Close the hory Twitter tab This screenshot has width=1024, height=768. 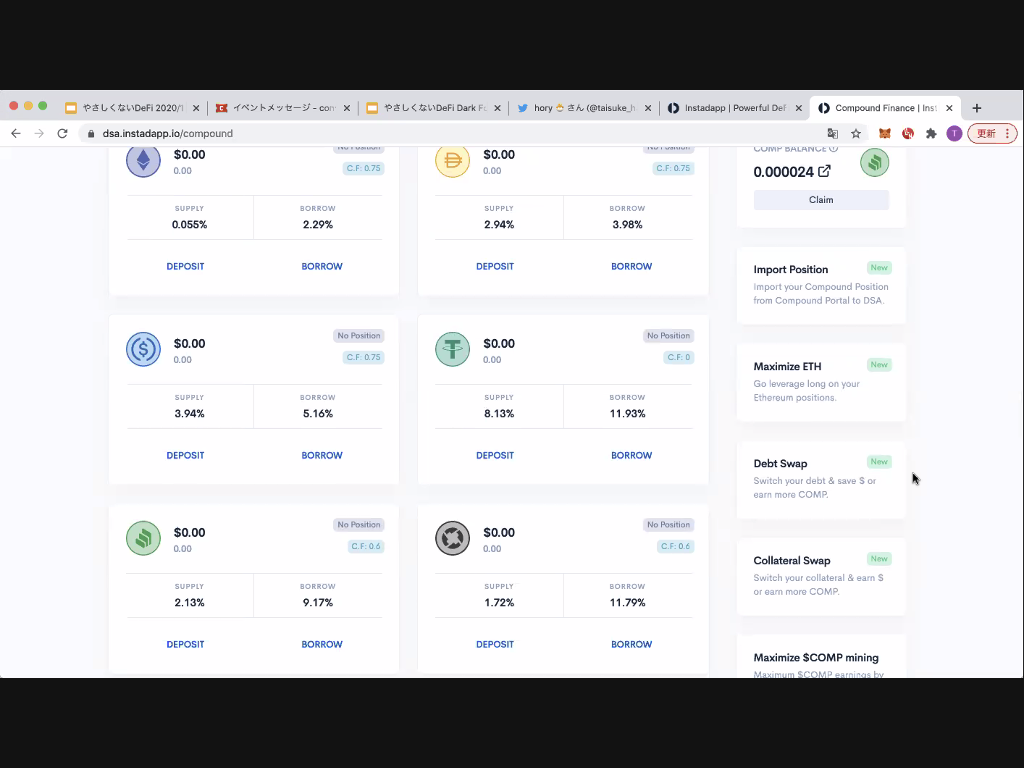(648, 108)
